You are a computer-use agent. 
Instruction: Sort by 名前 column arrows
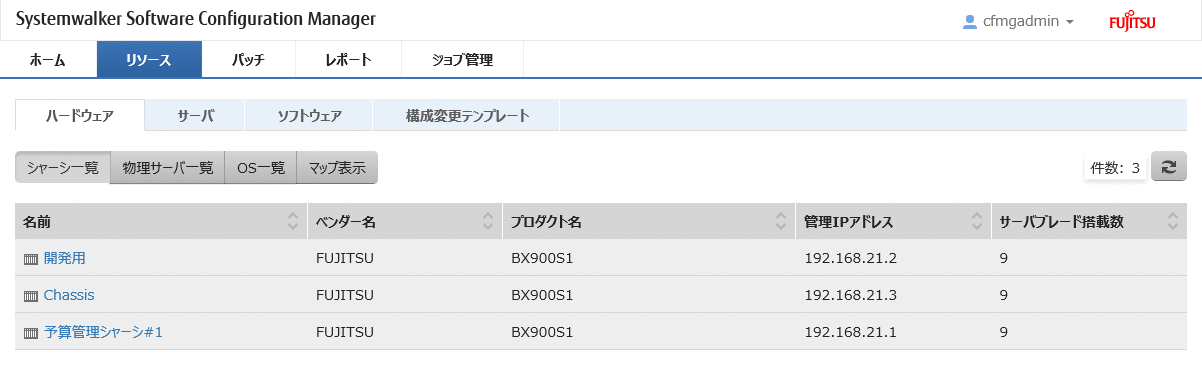[x=292, y=222]
